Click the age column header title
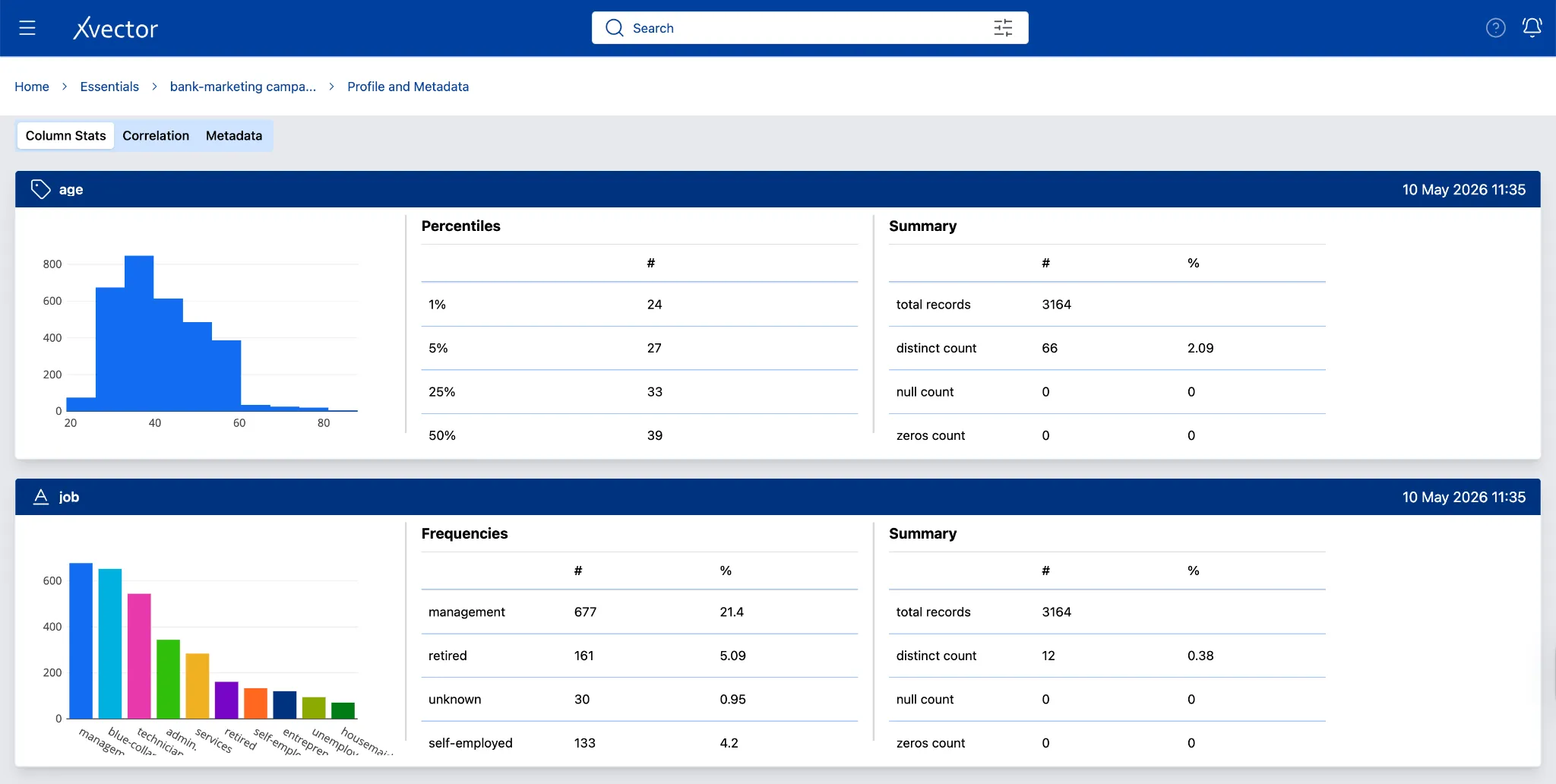The image size is (1556, 784). click(x=71, y=189)
